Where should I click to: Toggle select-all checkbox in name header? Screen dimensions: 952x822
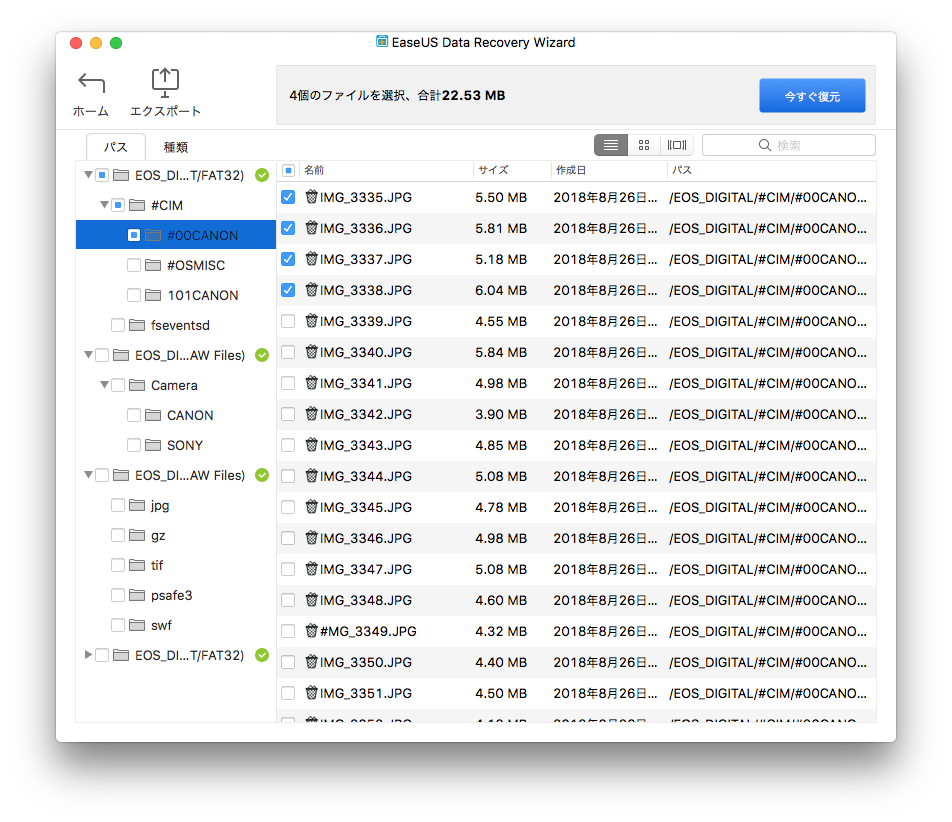pyautogui.click(x=289, y=171)
